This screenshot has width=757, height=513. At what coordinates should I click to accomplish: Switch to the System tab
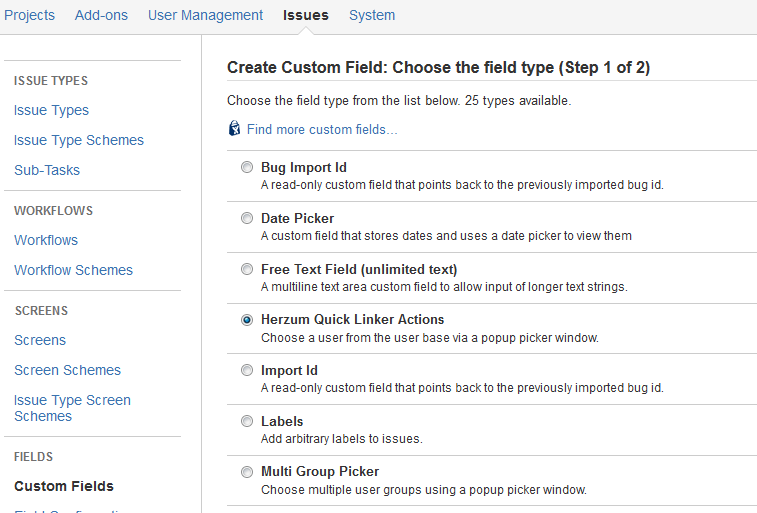[x=372, y=15]
